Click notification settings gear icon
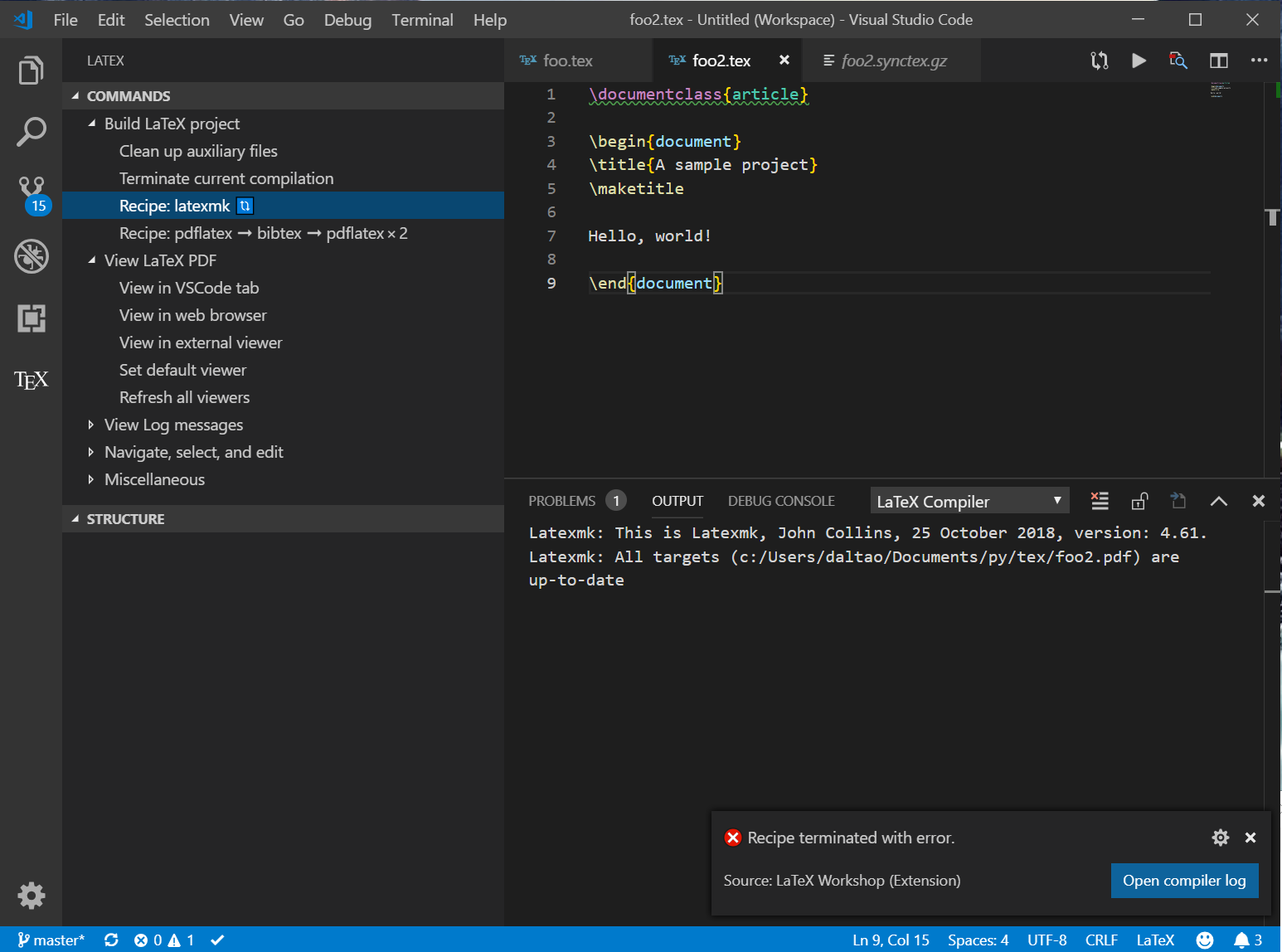This screenshot has height=952, width=1282. (1220, 838)
